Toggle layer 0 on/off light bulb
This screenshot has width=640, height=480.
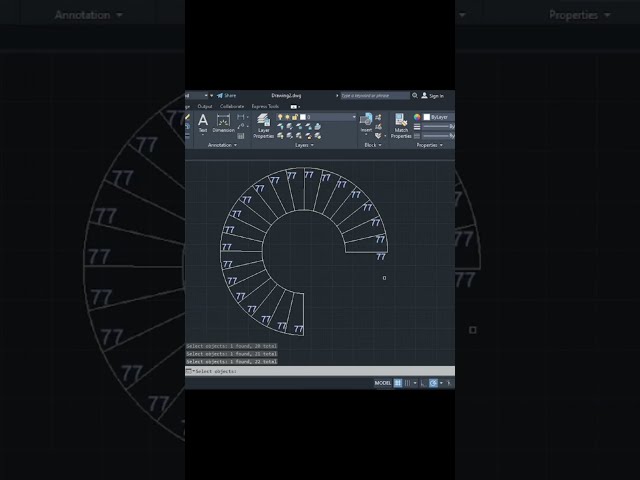280,117
